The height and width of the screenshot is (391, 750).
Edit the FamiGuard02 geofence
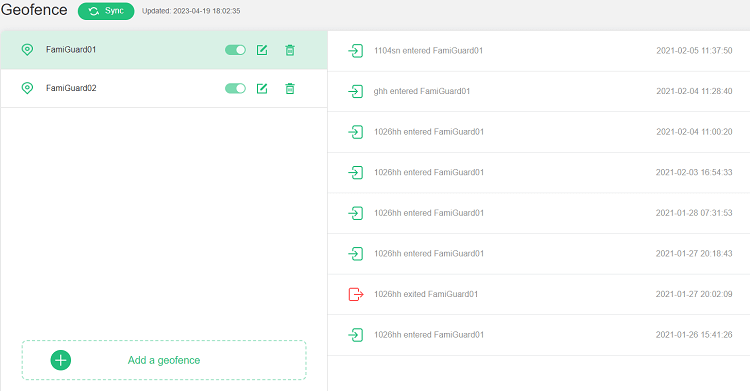point(262,88)
